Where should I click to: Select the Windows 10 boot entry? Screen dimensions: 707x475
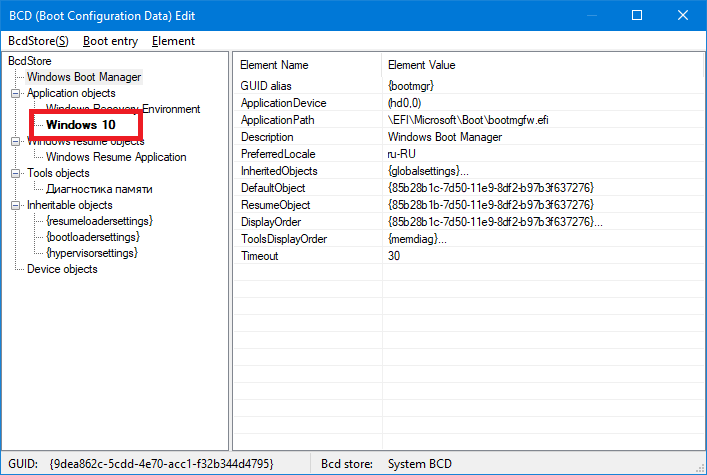coord(81,125)
